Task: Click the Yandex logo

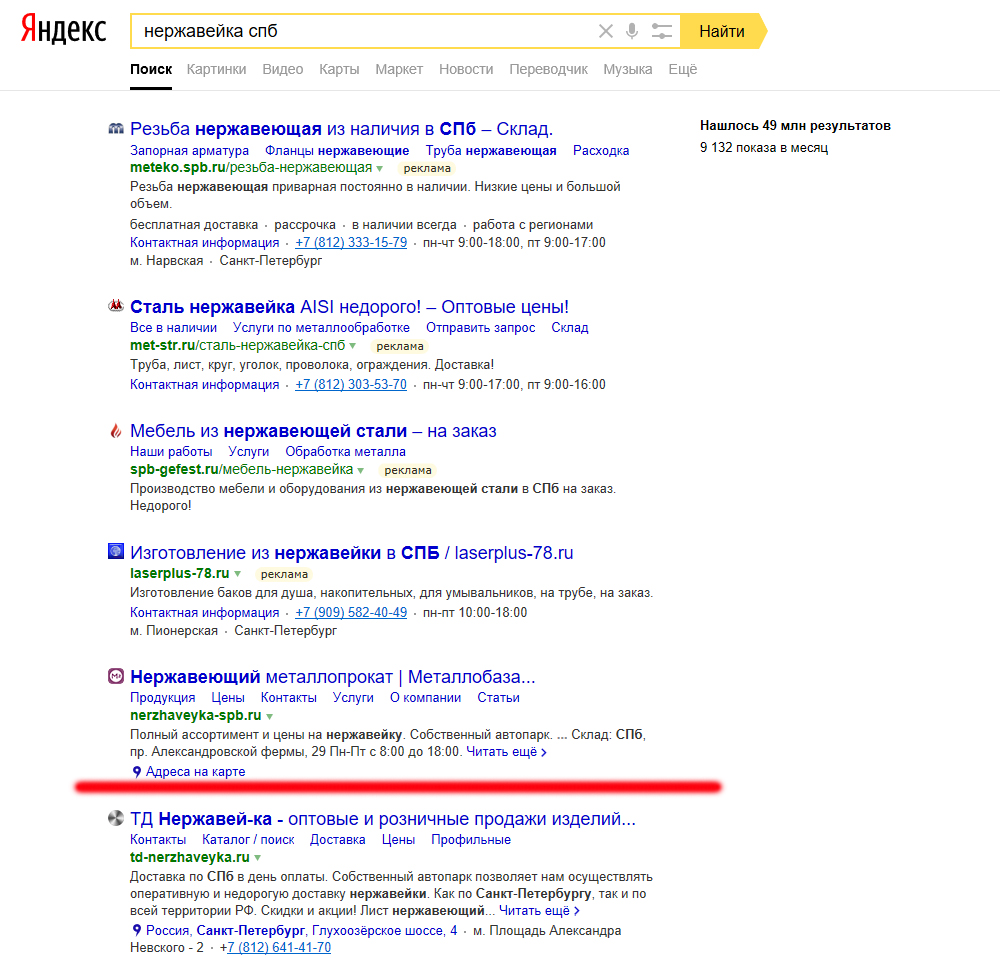Action: [x=63, y=29]
